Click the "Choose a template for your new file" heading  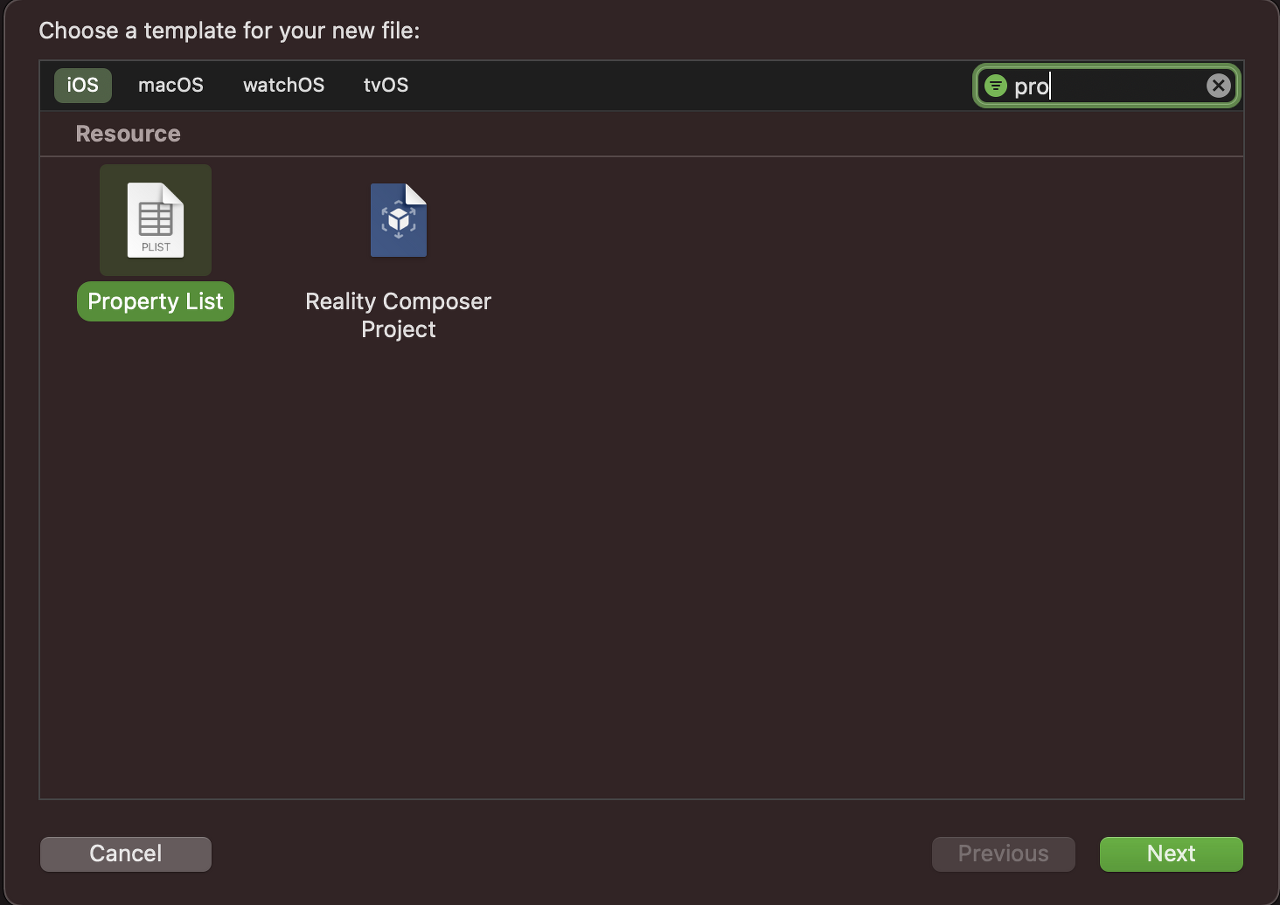(229, 31)
